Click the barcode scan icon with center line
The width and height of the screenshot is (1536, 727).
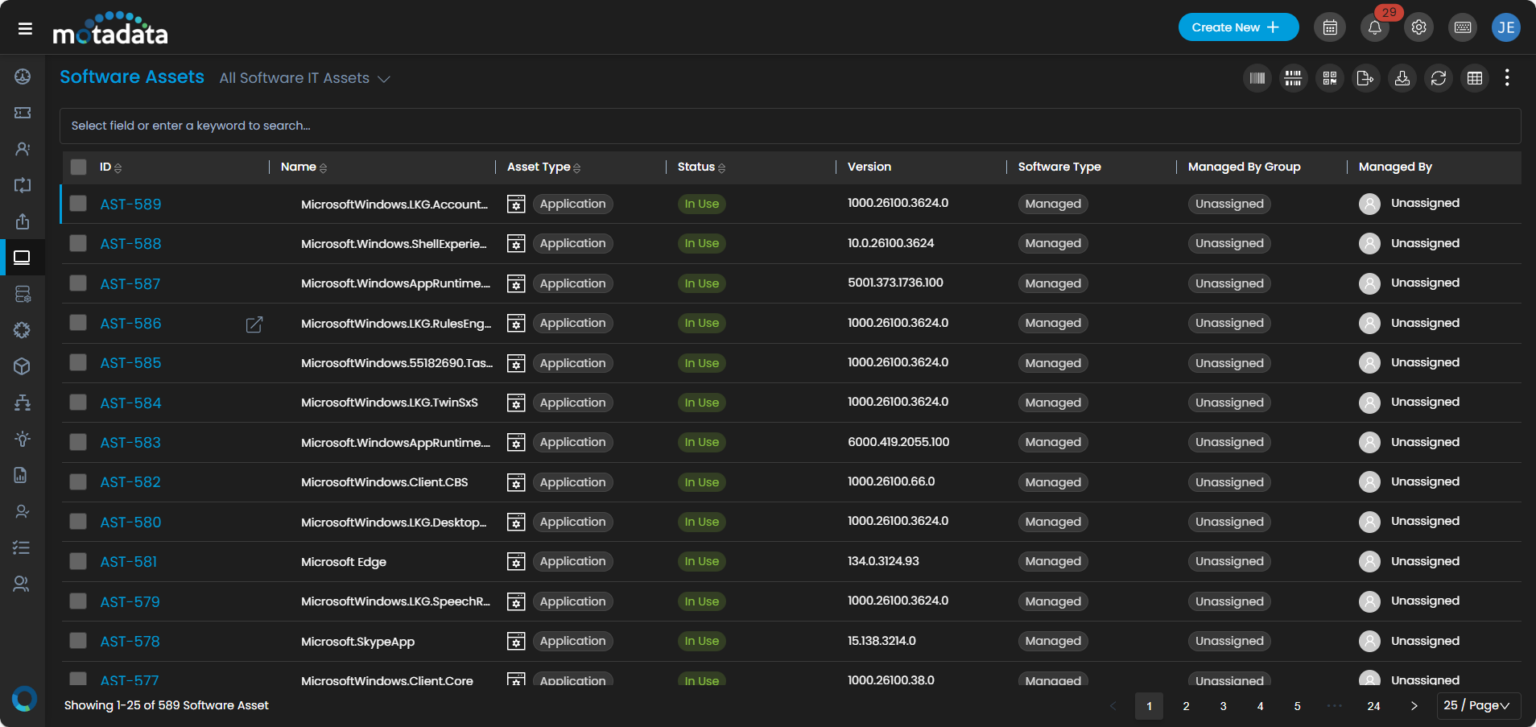click(1293, 78)
